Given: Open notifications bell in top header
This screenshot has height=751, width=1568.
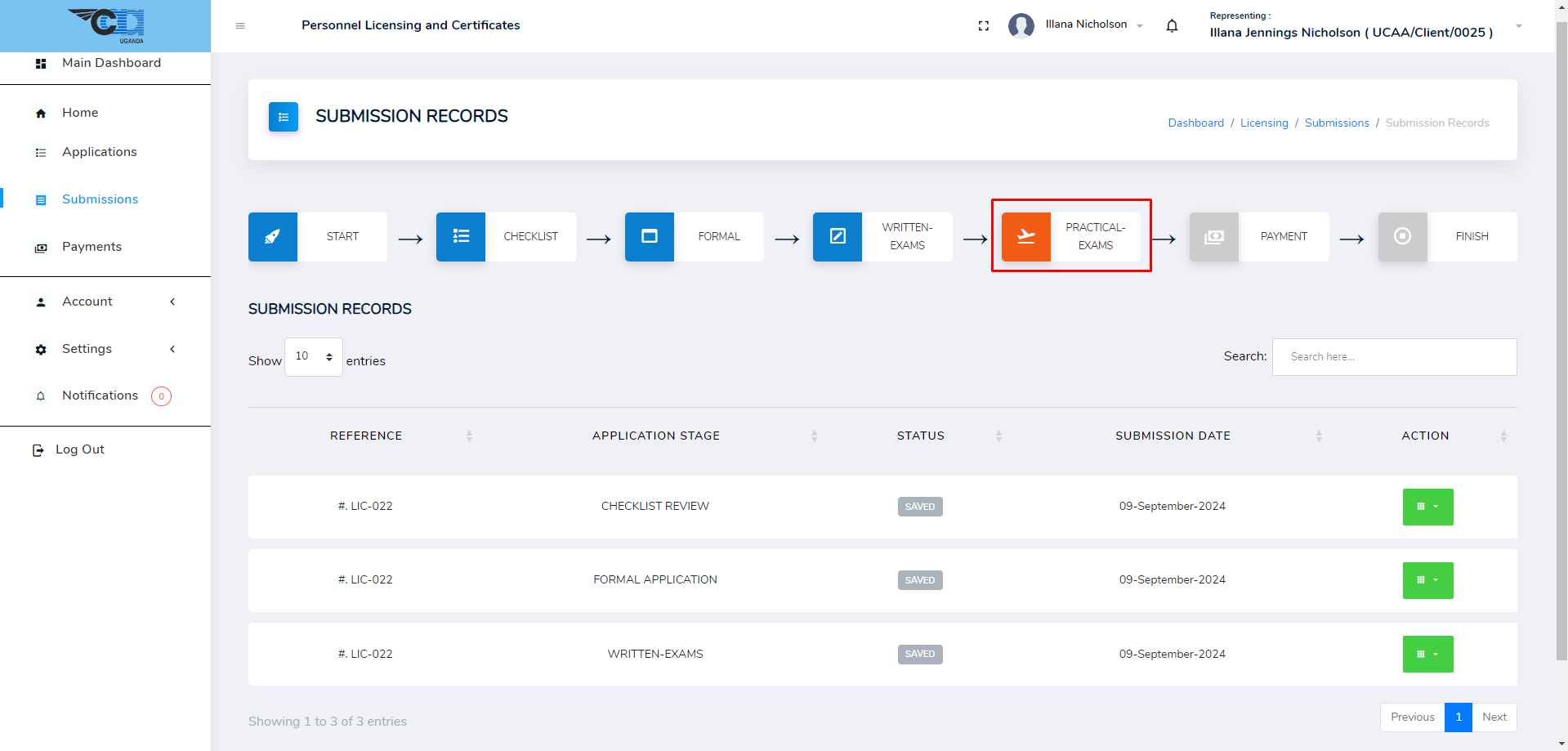Looking at the screenshot, I should [x=1172, y=25].
